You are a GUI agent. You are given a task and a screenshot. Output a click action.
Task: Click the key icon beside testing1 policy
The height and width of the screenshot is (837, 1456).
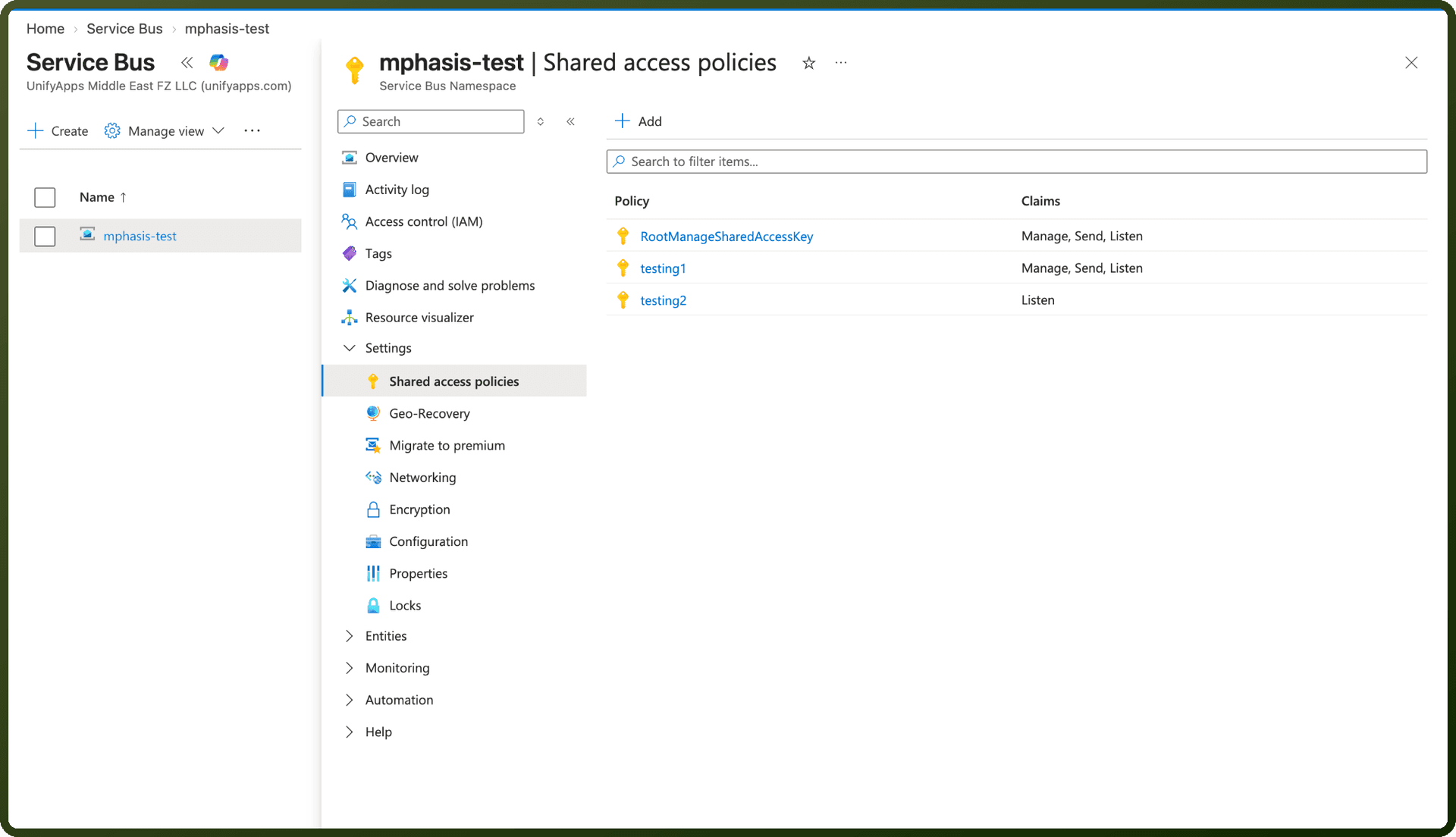(623, 268)
